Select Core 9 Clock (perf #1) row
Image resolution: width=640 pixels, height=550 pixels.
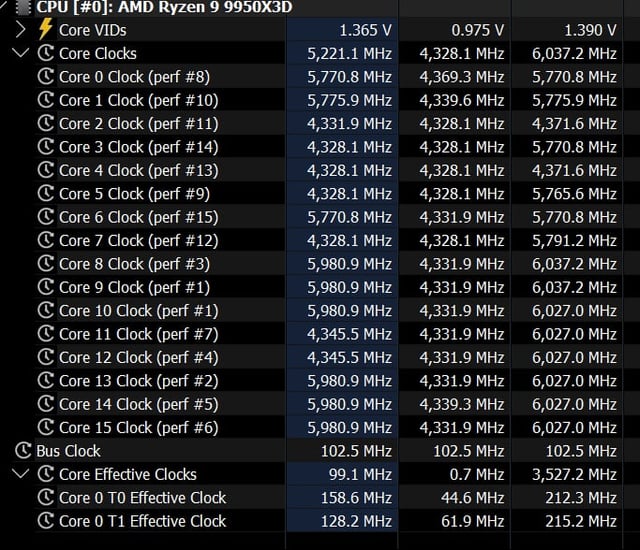click(134, 287)
